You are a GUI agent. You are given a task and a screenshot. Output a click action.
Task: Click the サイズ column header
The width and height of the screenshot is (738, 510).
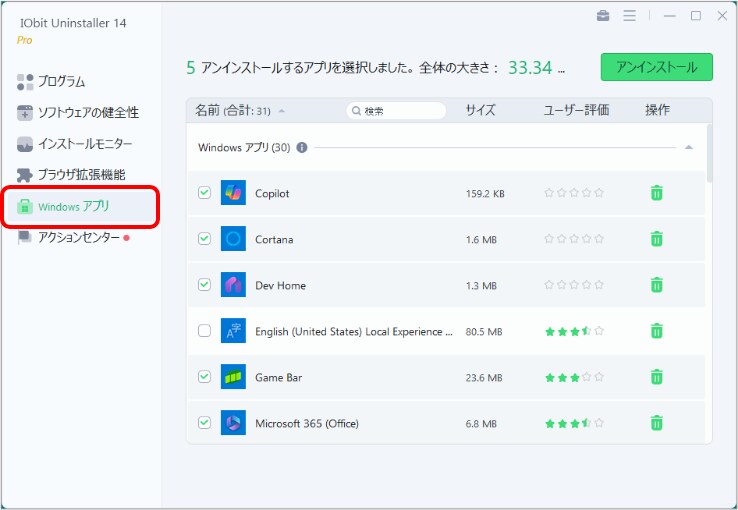point(481,111)
